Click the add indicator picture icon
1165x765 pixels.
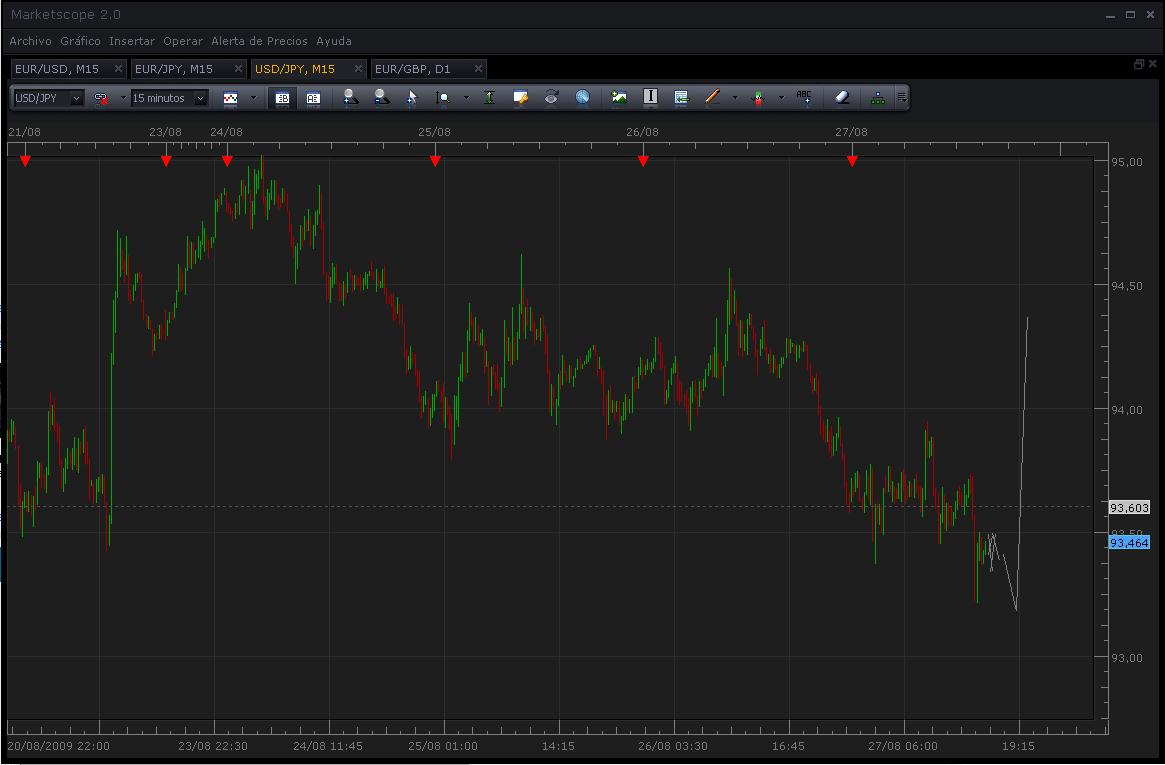[619, 97]
